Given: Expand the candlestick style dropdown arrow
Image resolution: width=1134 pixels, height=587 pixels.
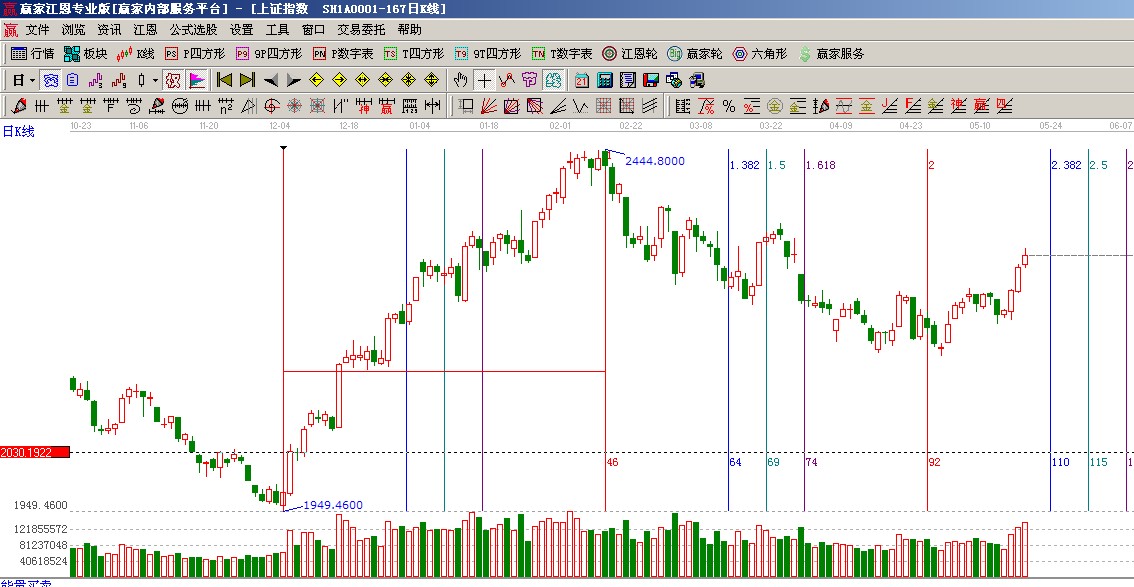Looking at the screenshot, I should point(155,80).
